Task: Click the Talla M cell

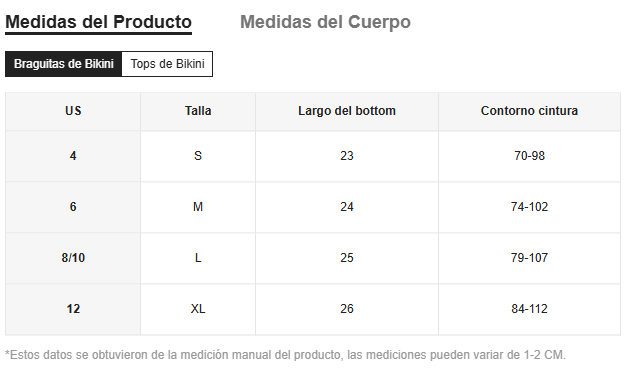Action: 198,207
